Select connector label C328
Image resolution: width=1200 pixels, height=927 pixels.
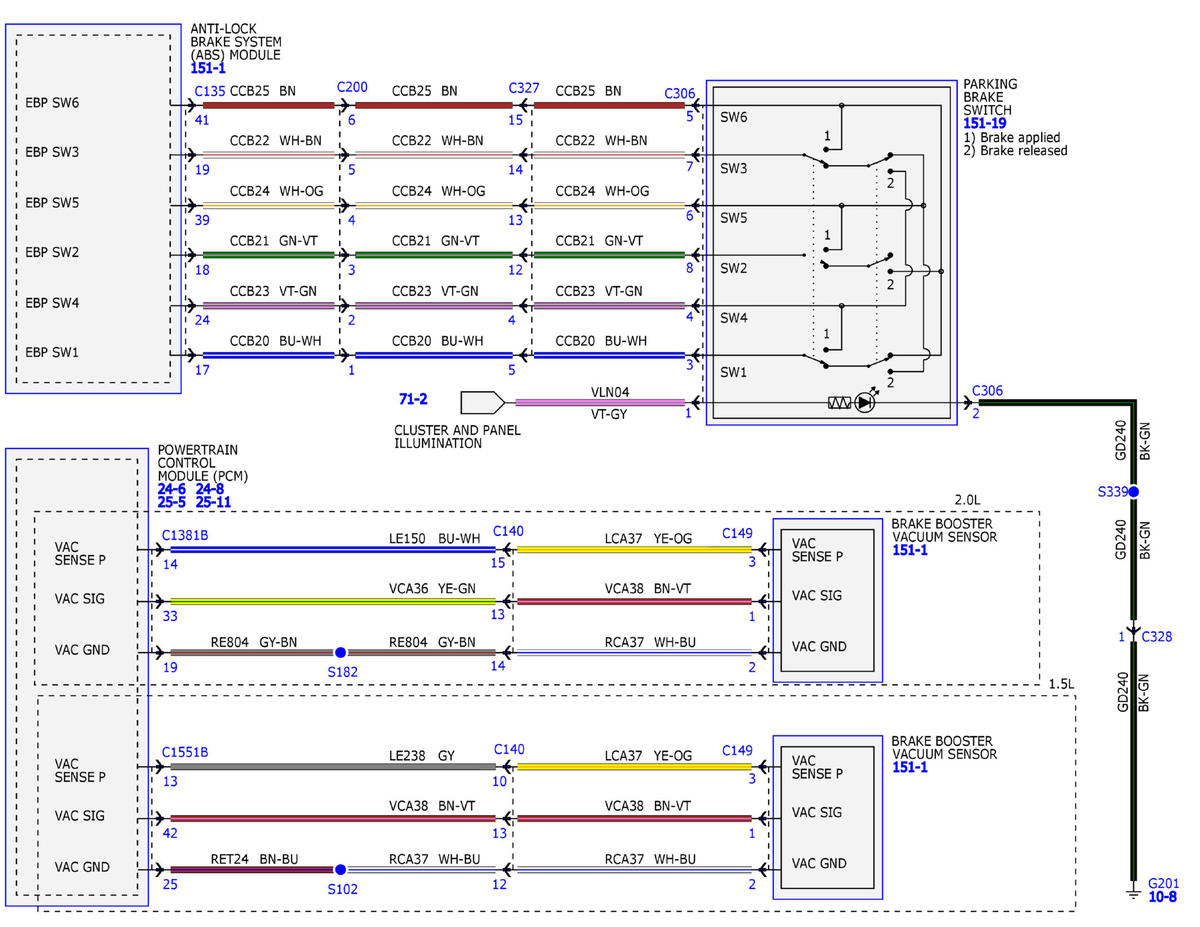click(x=1157, y=636)
